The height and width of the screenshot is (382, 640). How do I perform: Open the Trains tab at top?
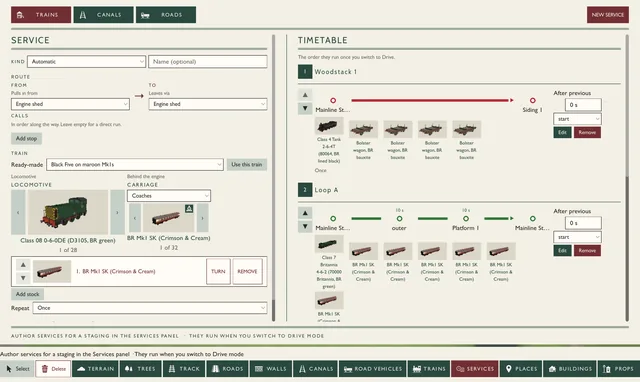pos(41,15)
